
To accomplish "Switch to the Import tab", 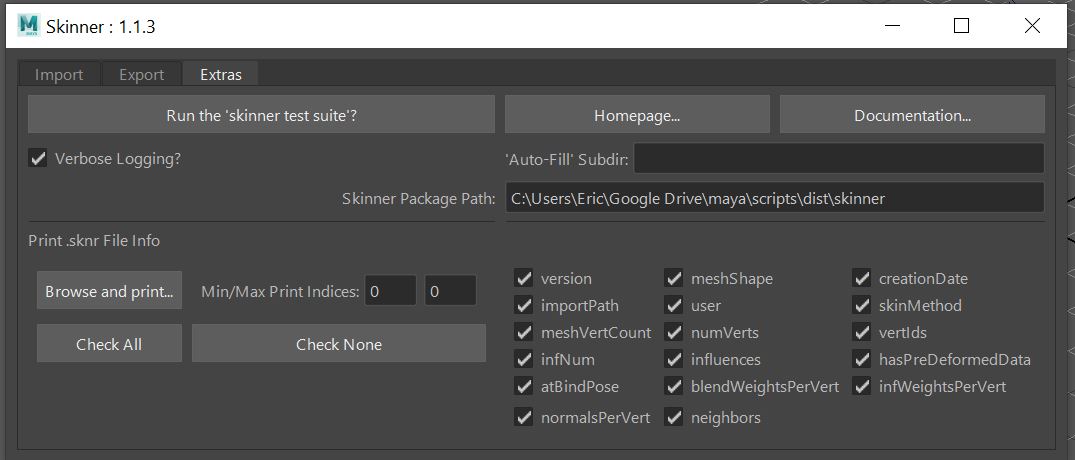I will click(59, 74).
